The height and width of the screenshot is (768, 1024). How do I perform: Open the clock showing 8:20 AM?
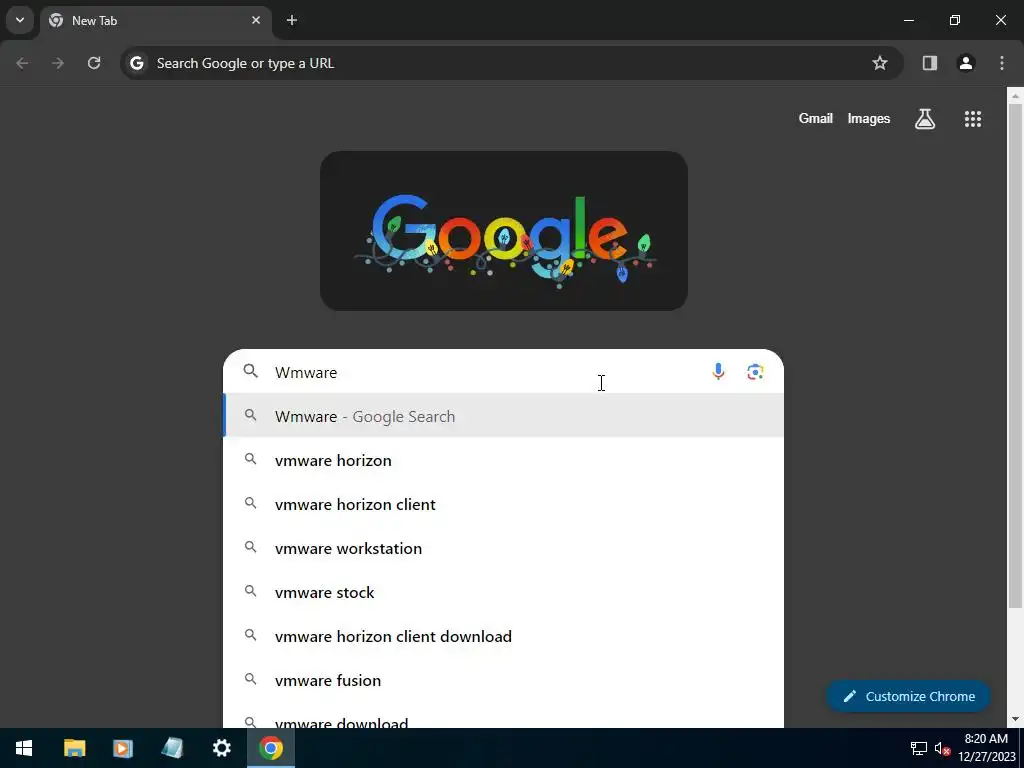987,748
